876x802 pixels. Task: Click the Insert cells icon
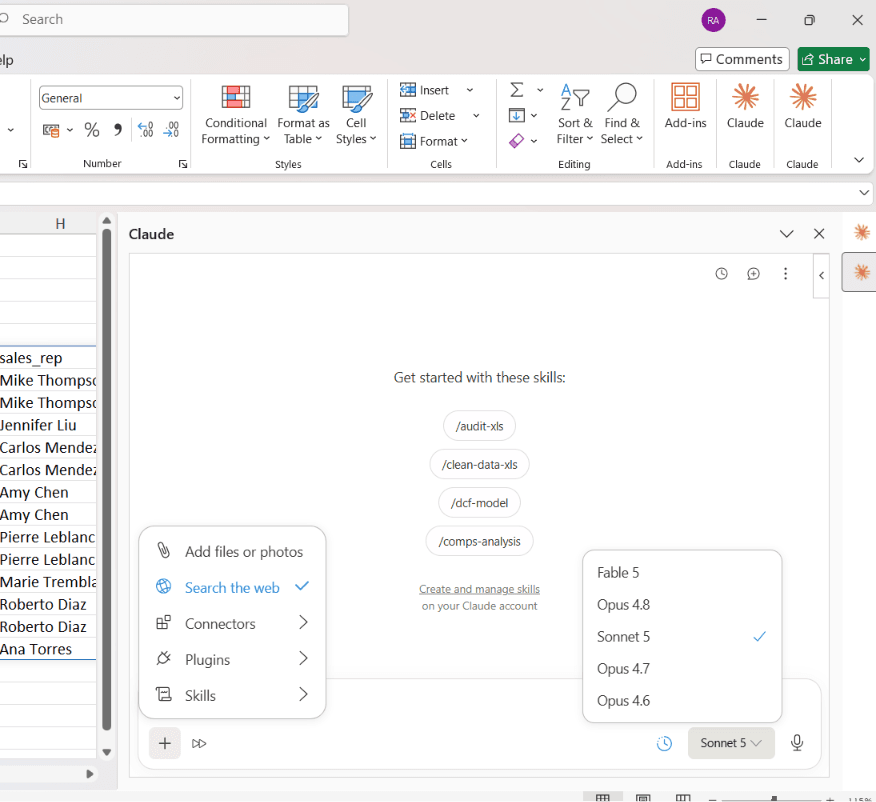(408, 90)
